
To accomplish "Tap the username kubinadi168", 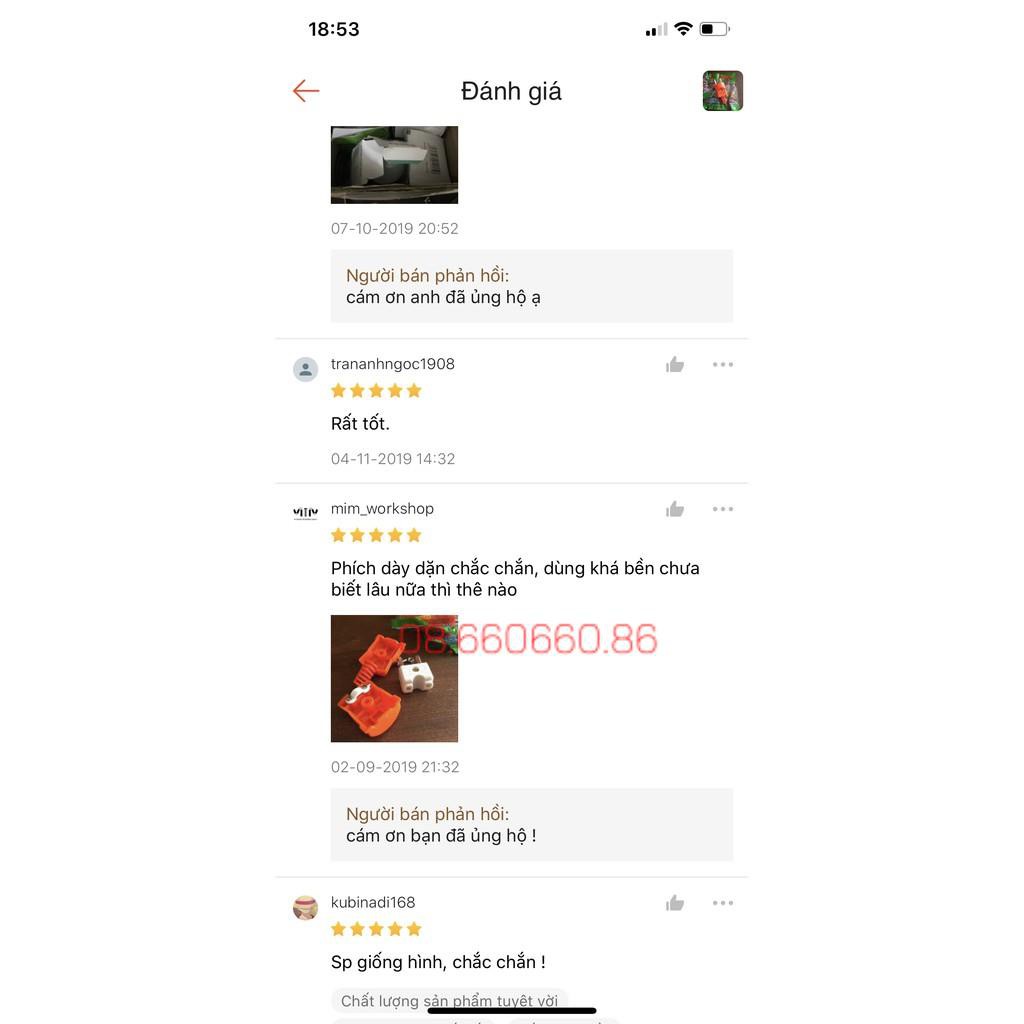I will (373, 903).
